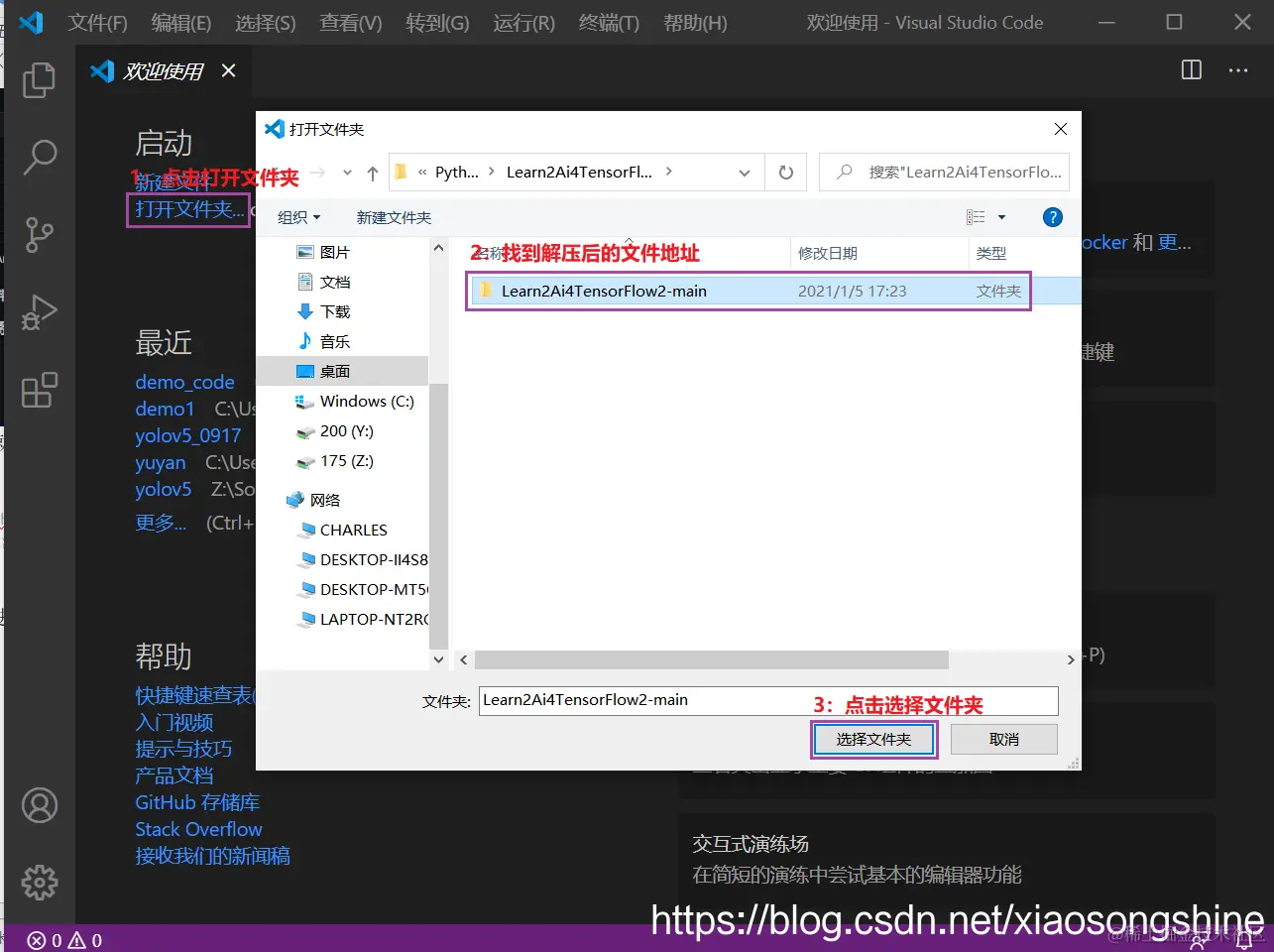Open the Help (帮助) menu
The image size is (1274, 952).
pos(695,22)
